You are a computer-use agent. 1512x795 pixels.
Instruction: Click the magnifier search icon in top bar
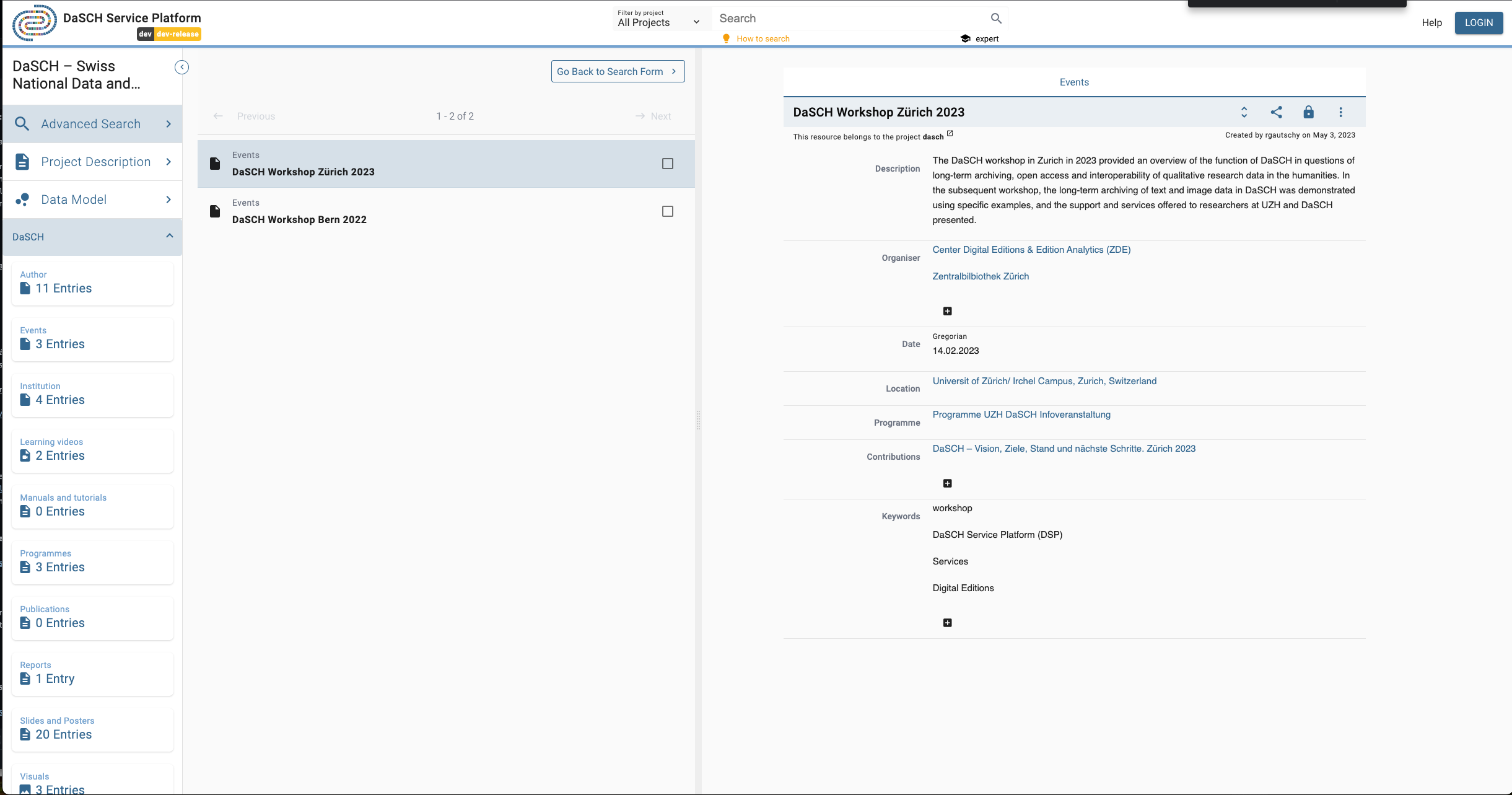(996, 19)
